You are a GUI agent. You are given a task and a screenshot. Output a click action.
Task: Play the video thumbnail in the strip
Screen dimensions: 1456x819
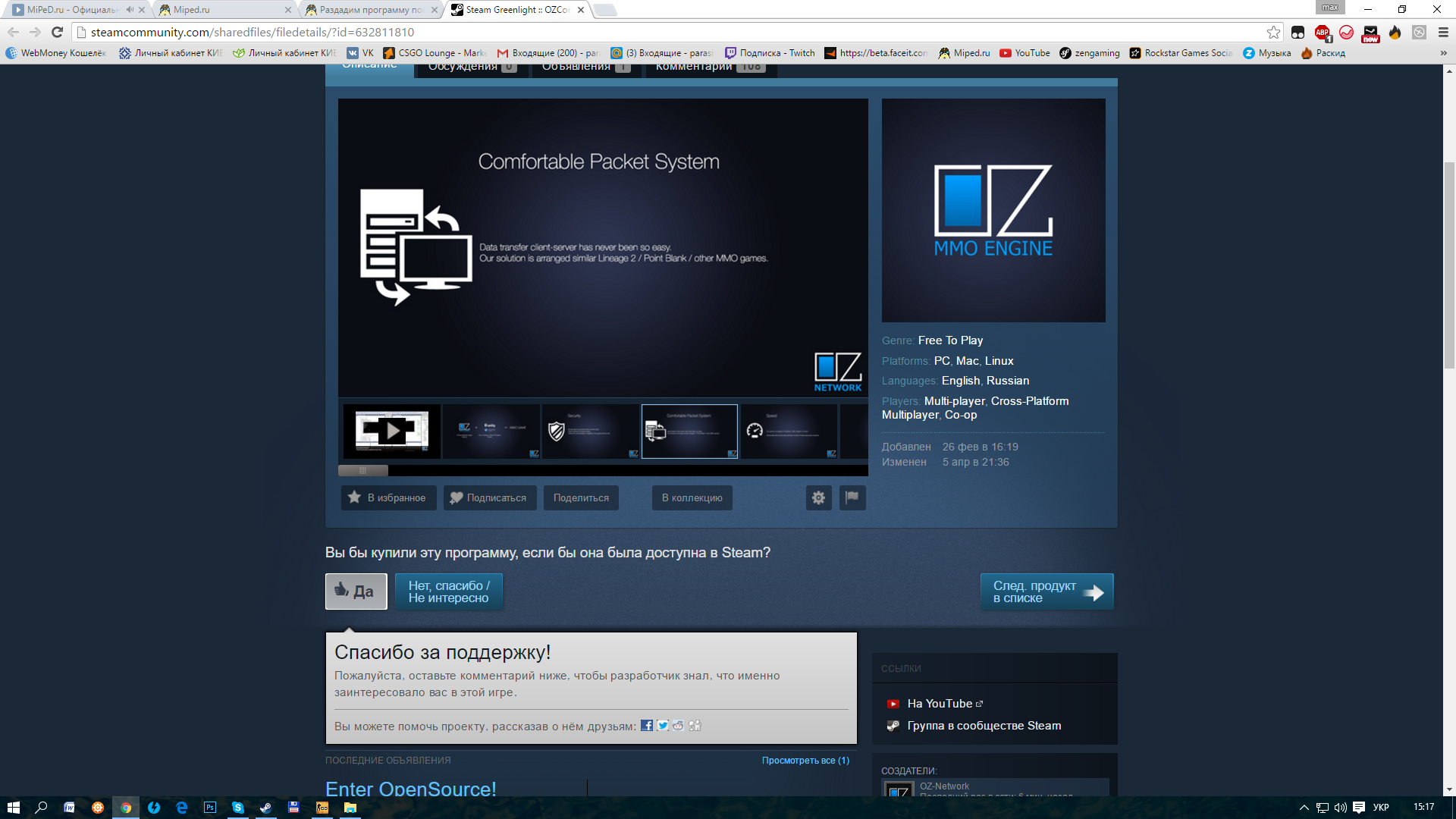(x=392, y=431)
